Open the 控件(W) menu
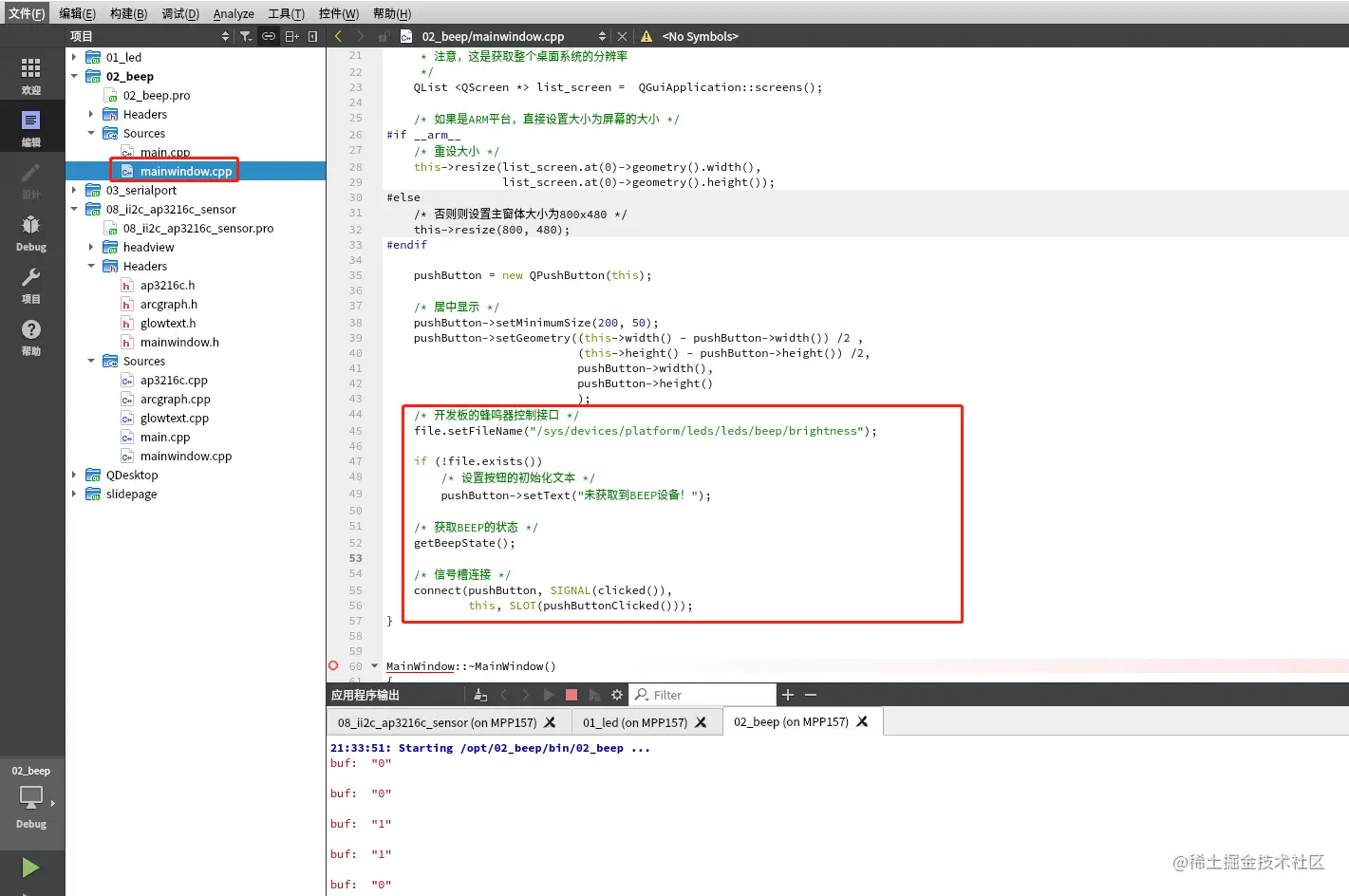Viewport: 1349px width, 896px height. pos(339,13)
